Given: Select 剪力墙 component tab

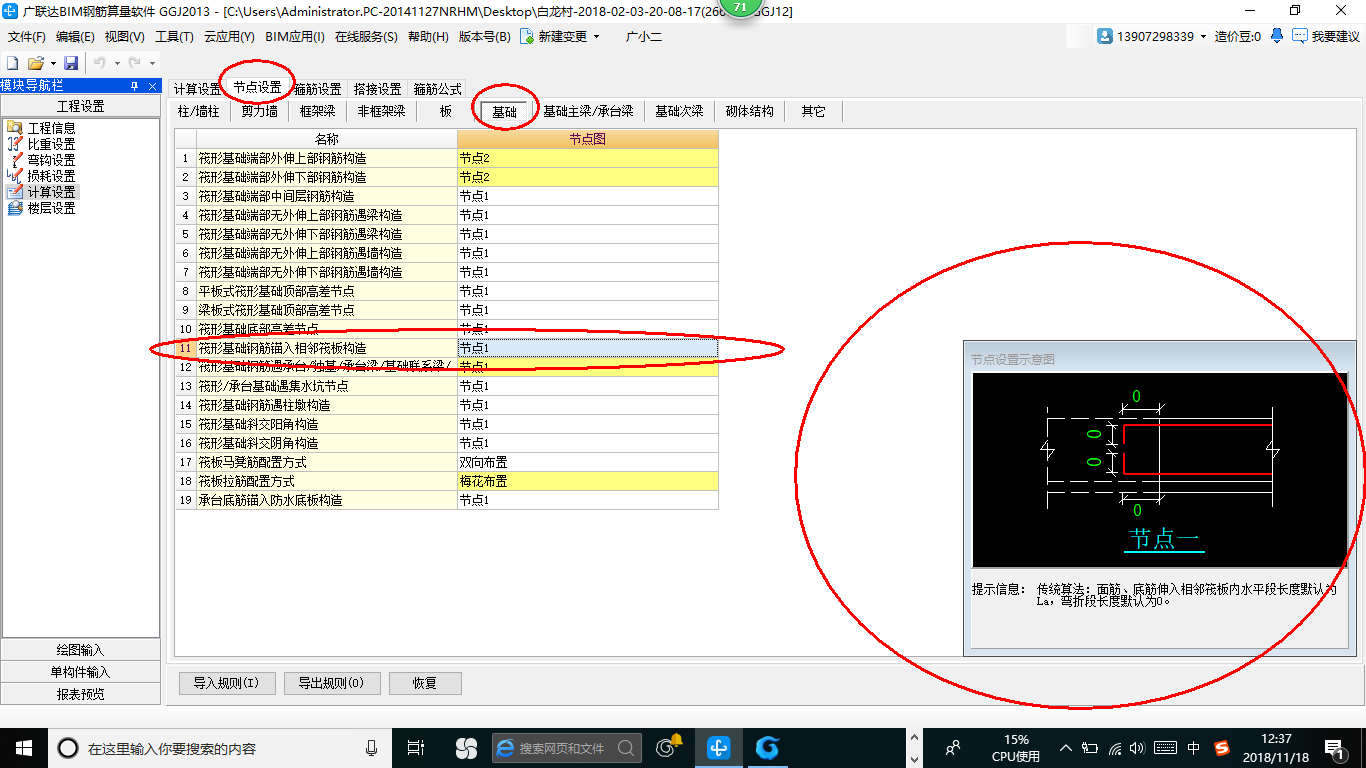Looking at the screenshot, I should [259, 111].
